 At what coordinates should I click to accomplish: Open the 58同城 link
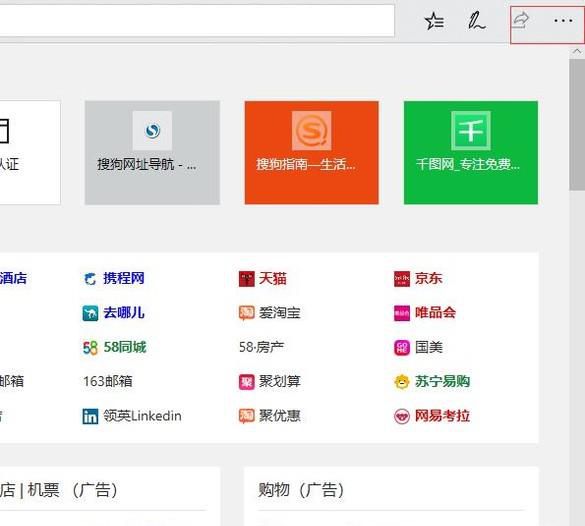coord(125,347)
